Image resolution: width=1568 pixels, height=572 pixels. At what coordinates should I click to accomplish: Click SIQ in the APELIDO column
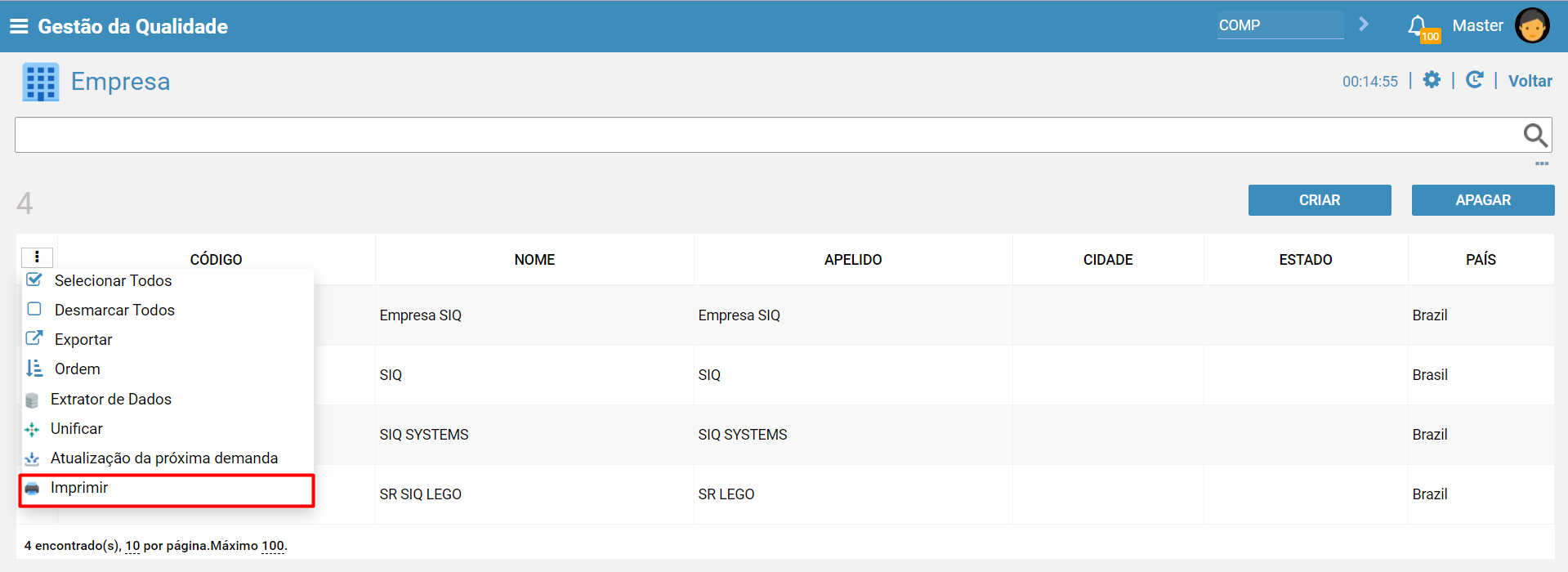(x=709, y=375)
